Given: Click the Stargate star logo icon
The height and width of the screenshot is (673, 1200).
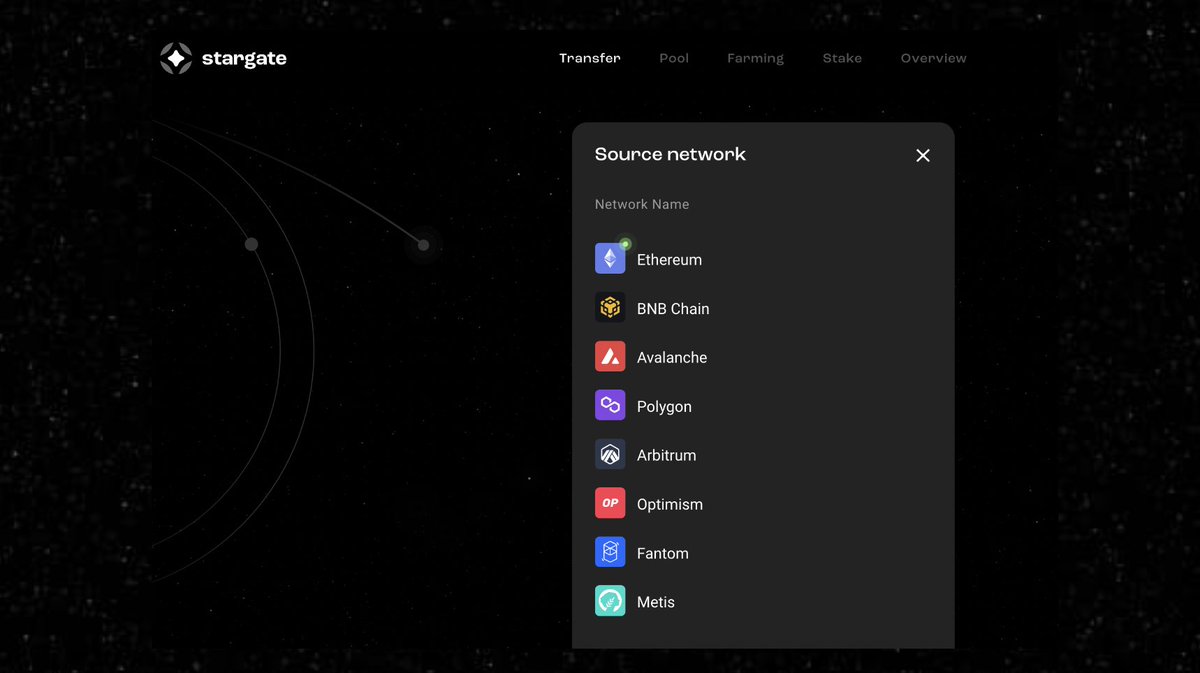Looking at the screenshot, I should (176, 59).
